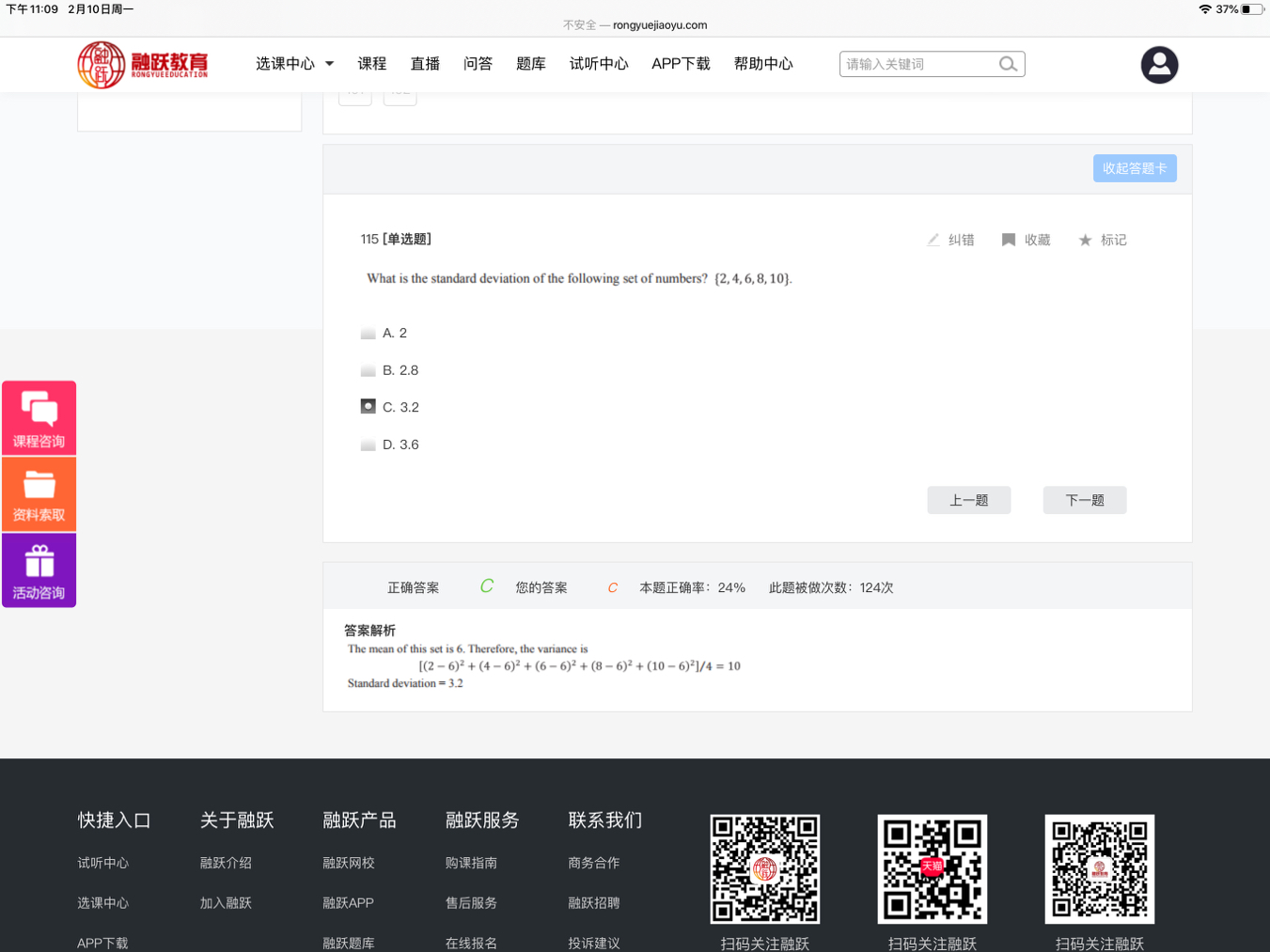1270x952 pixels.
Task: Go to 直播 in navigation
Action: coord(425,64)
